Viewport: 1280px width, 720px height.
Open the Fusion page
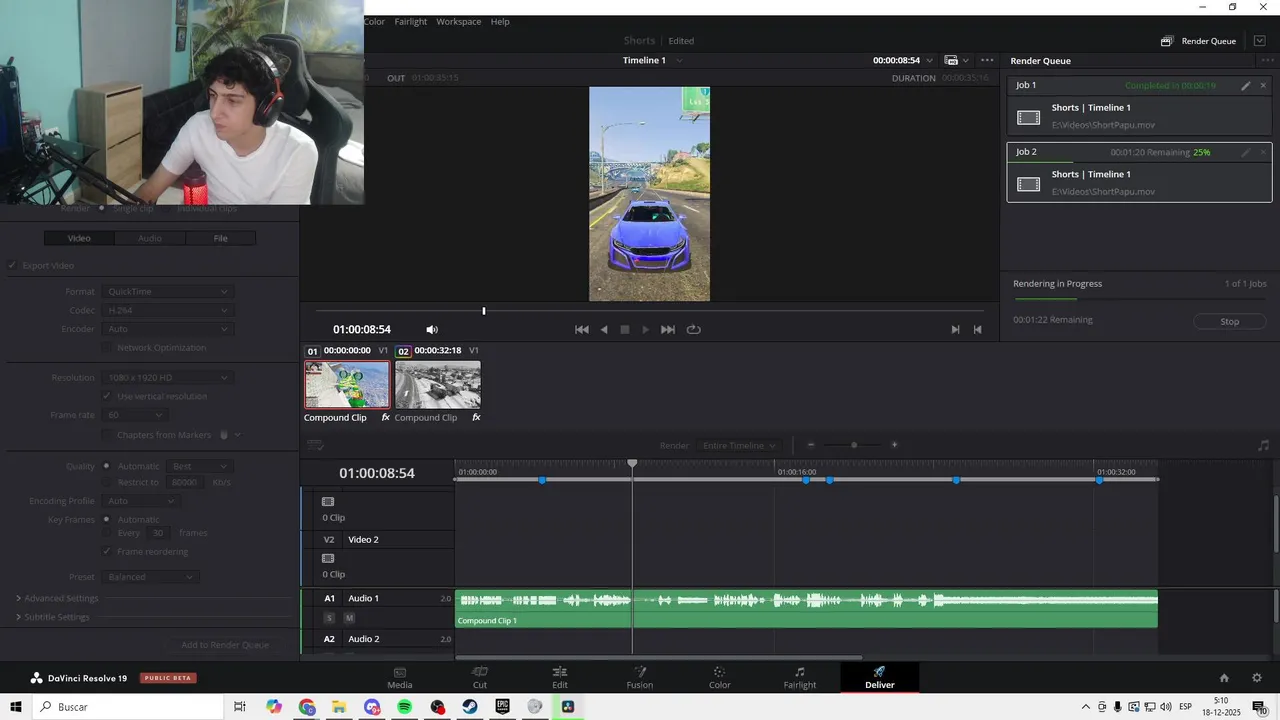pyautogui.click(x=640, y=677)
